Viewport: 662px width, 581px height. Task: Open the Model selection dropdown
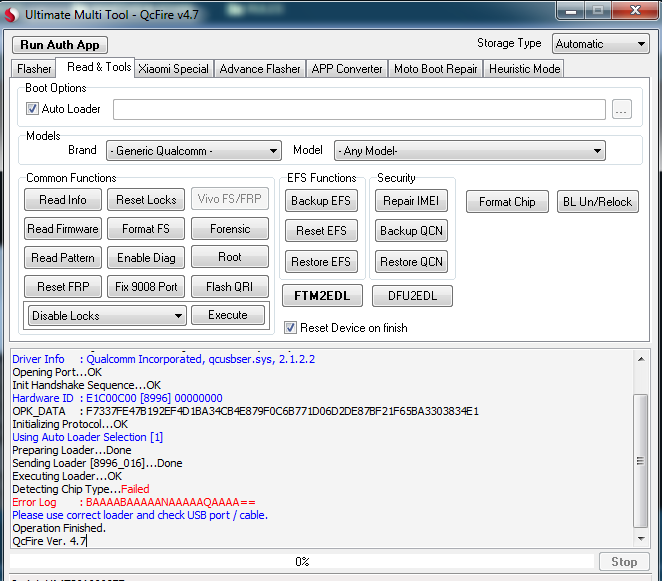pos(469,151)
